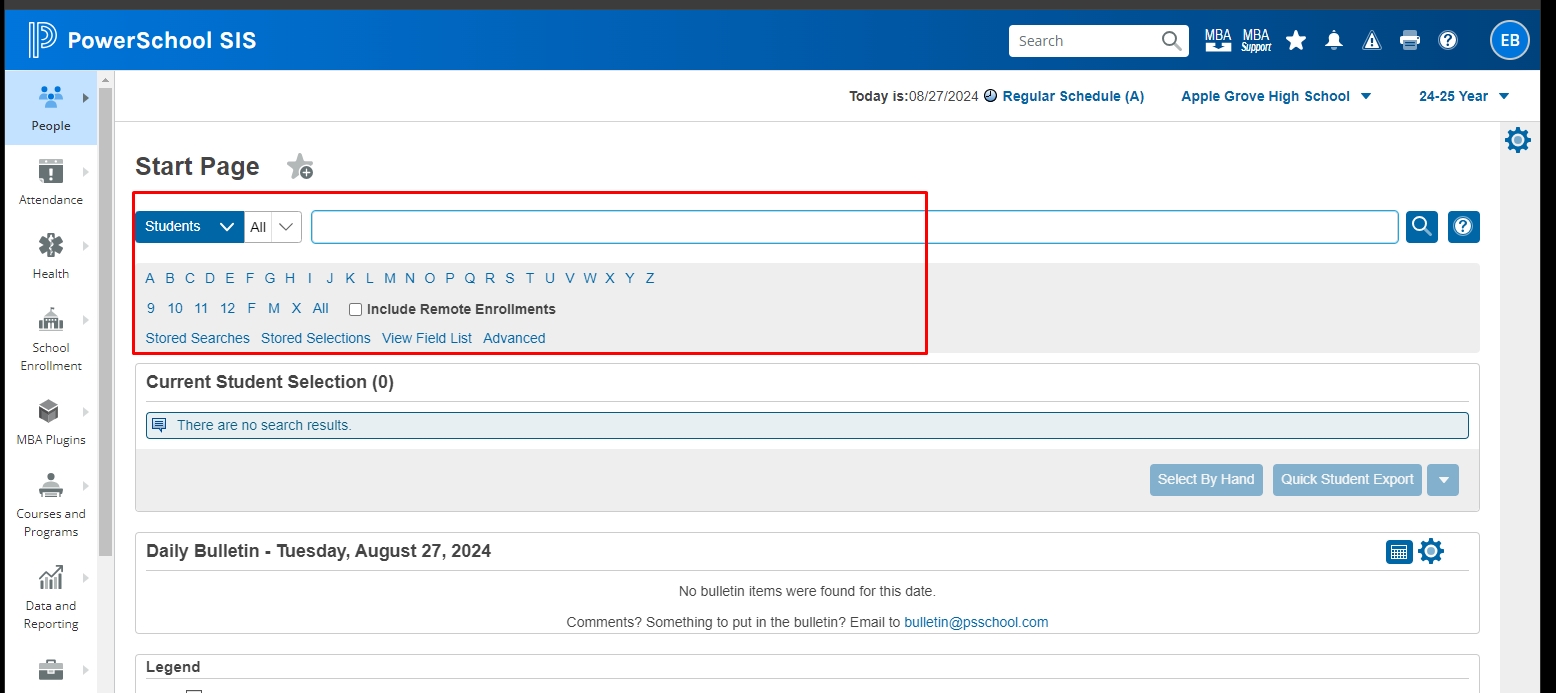Open Attendance in the left sidebar
The height and width of the screenshot is (693, 1556).
tap(51, 181)
